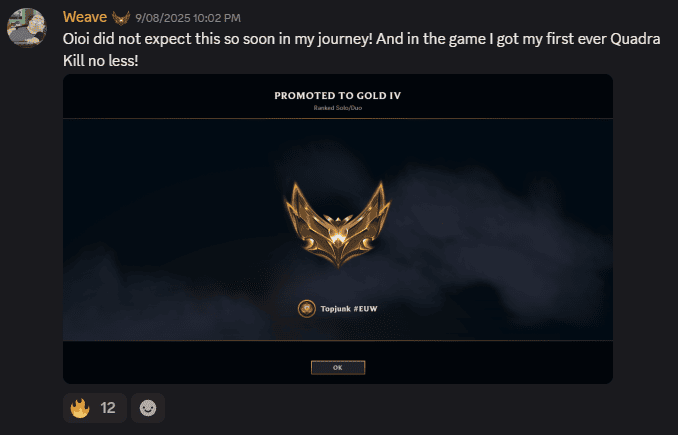678x435 pixels.
Task: Click the Topjunk #EUW name
Action: (x=349, y=309)
